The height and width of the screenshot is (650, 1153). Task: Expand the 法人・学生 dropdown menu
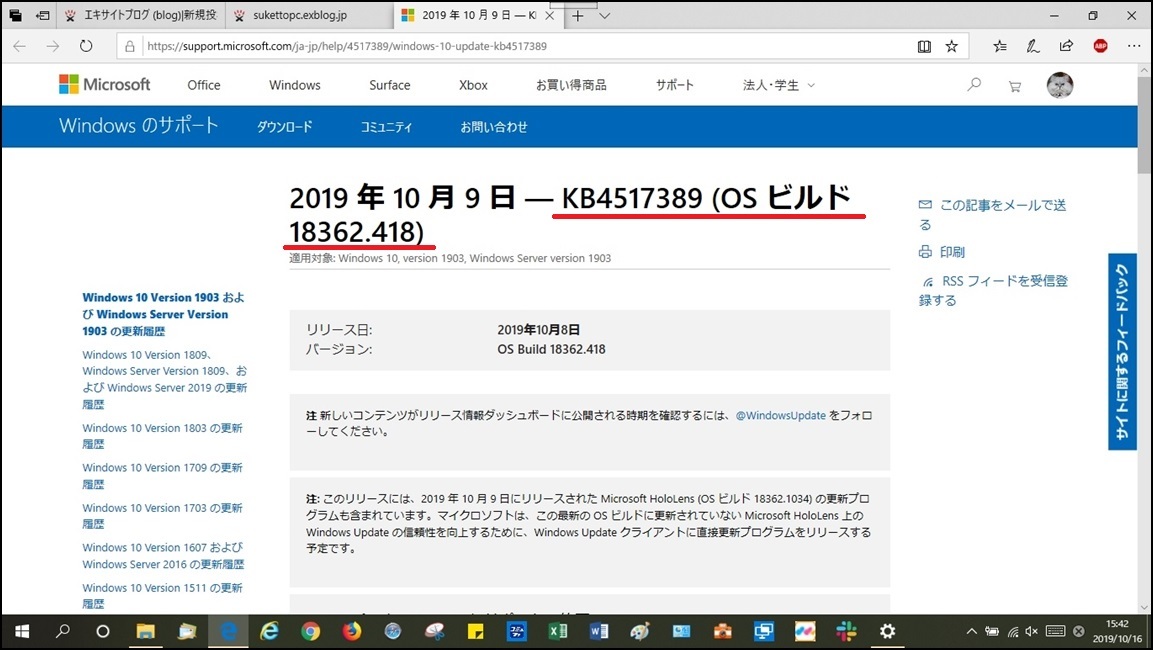[x=779, y=85]
